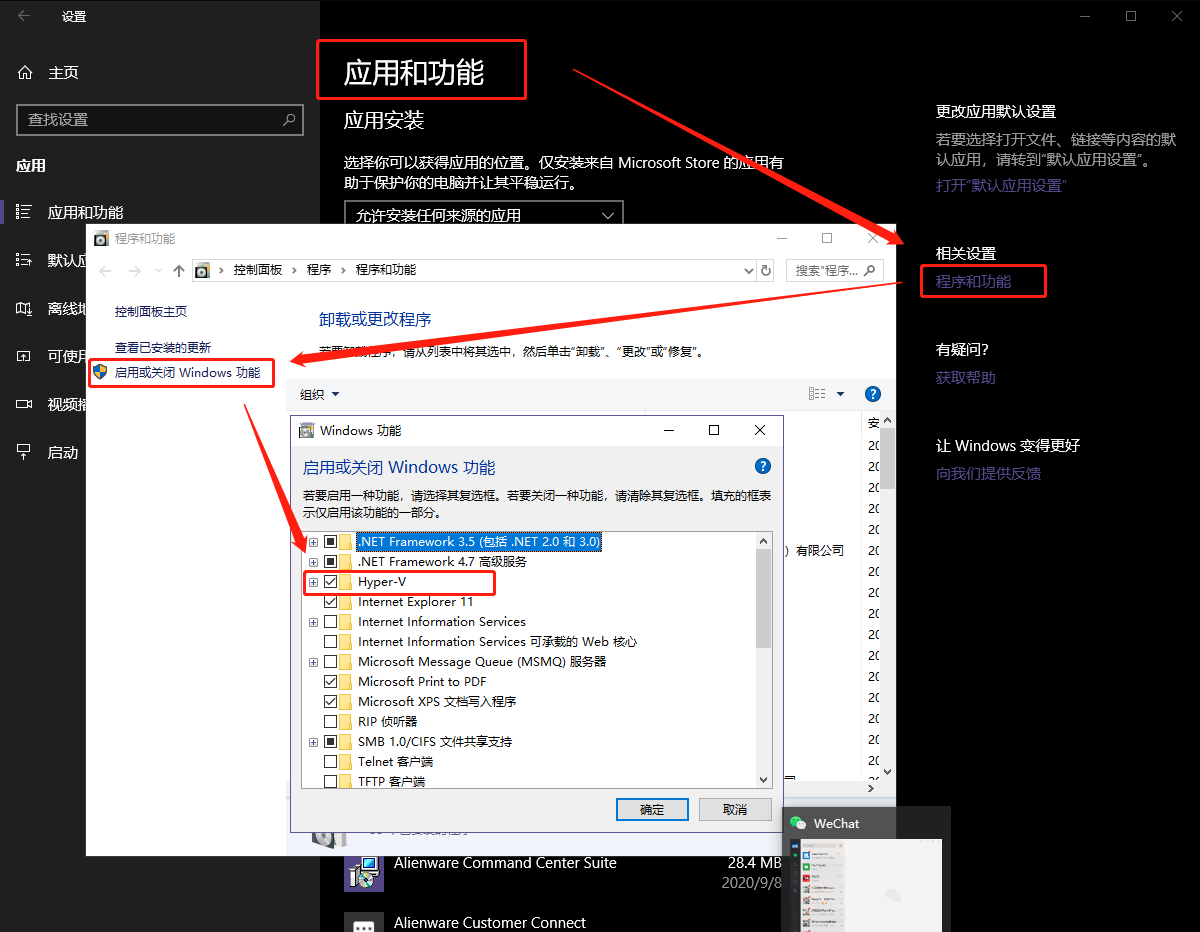Expand the .NET Framework 3.5 tree node

pos(312,541)
